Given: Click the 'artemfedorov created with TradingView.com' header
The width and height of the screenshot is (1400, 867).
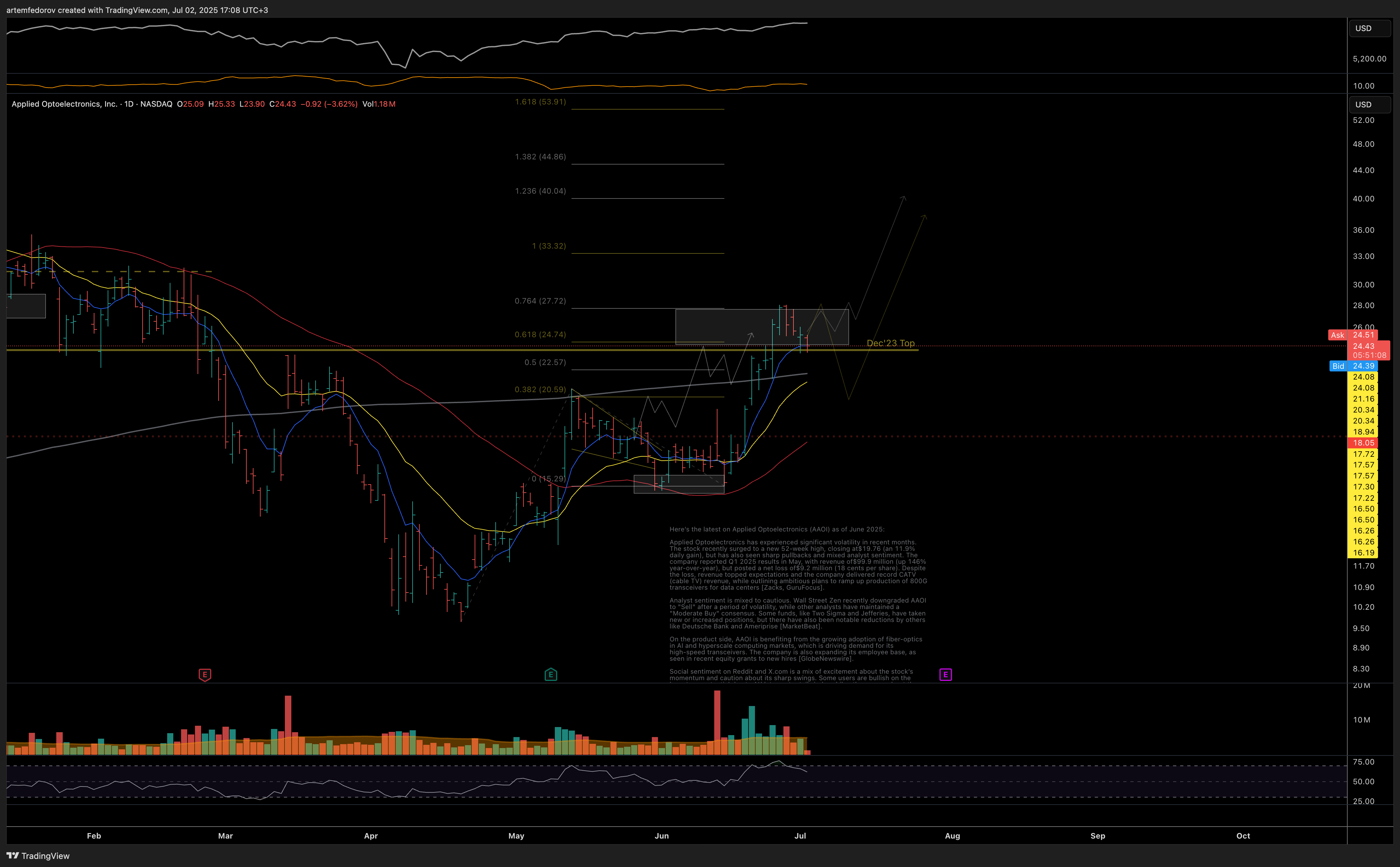Looking at the screenshot, I should [x=137, y=10].
